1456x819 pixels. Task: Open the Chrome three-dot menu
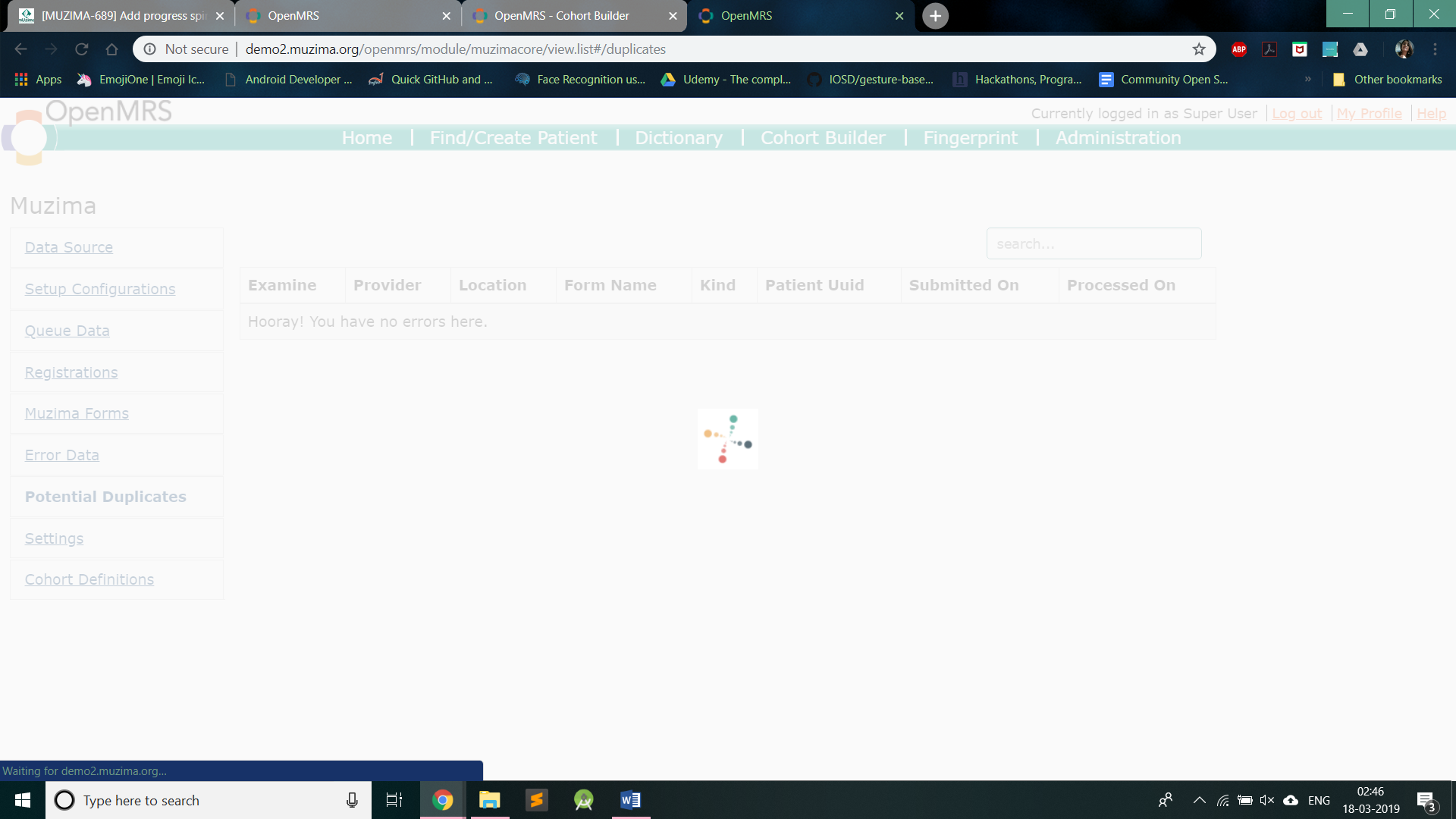click(1435, 49)
